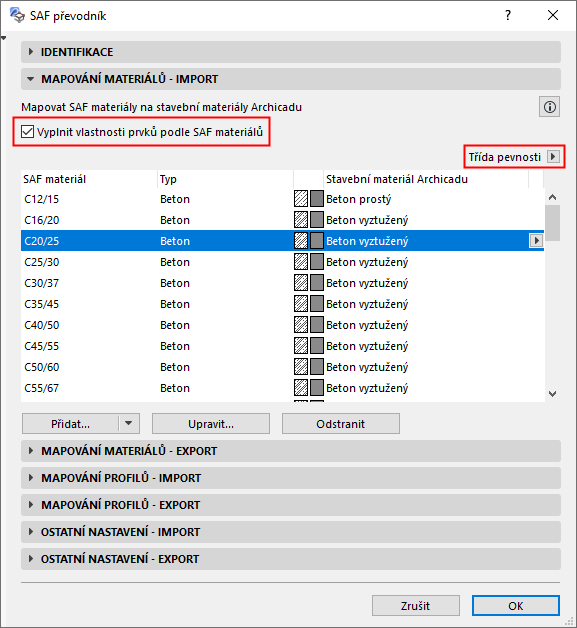Click the SAF převodník app icon in title bar

click(17, 15)
